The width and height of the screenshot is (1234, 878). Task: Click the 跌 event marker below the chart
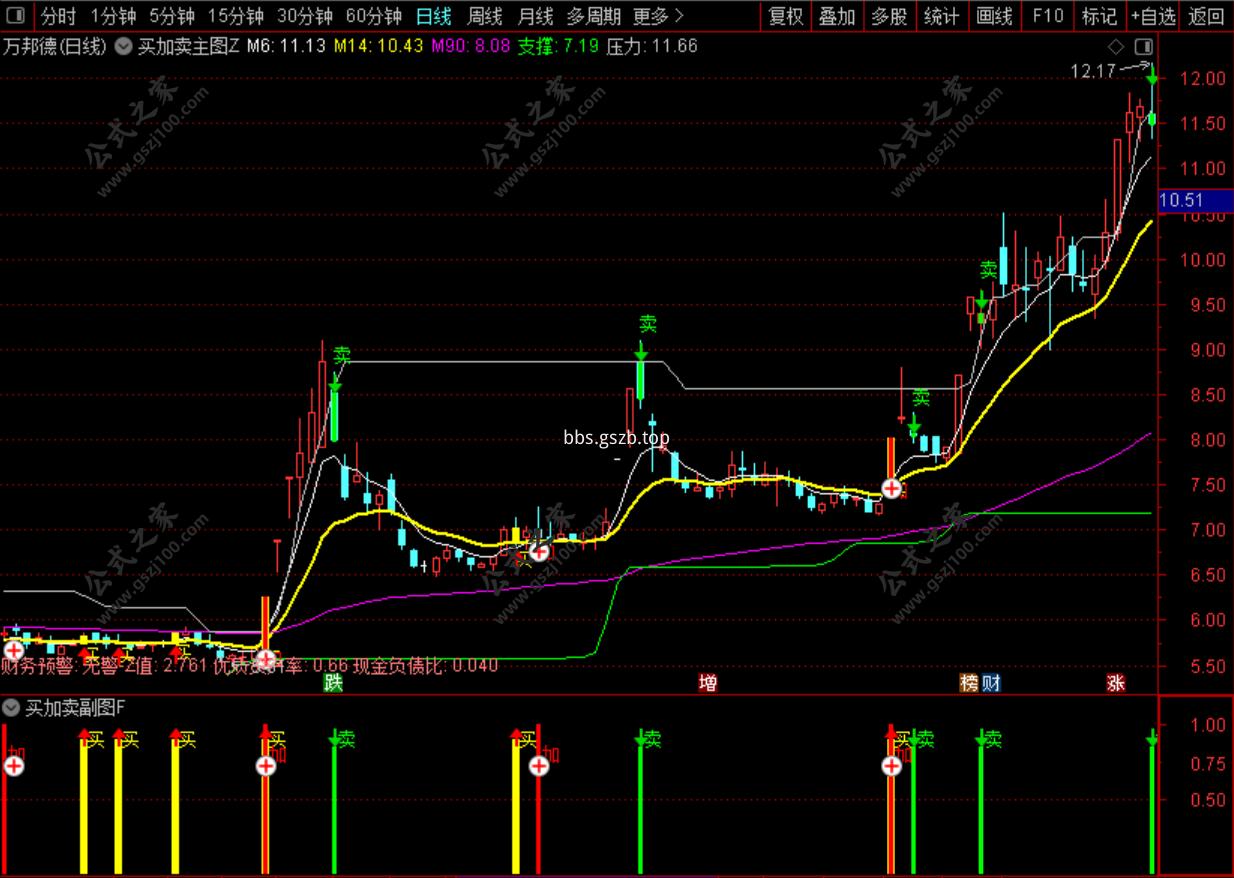coord(333,683)
